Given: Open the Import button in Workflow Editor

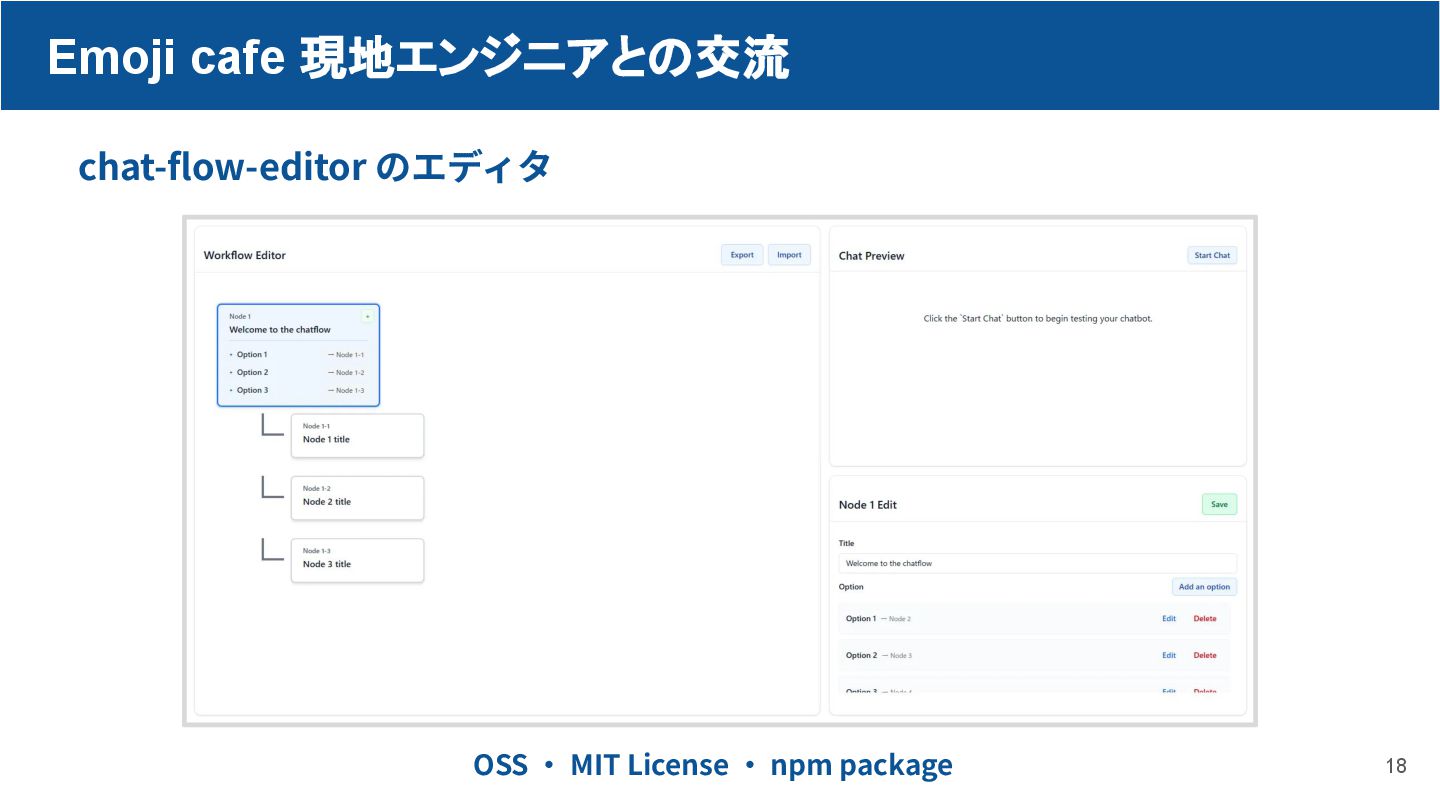Looking at the screenshot, I should pyautogui.click(x=789, y=255).
